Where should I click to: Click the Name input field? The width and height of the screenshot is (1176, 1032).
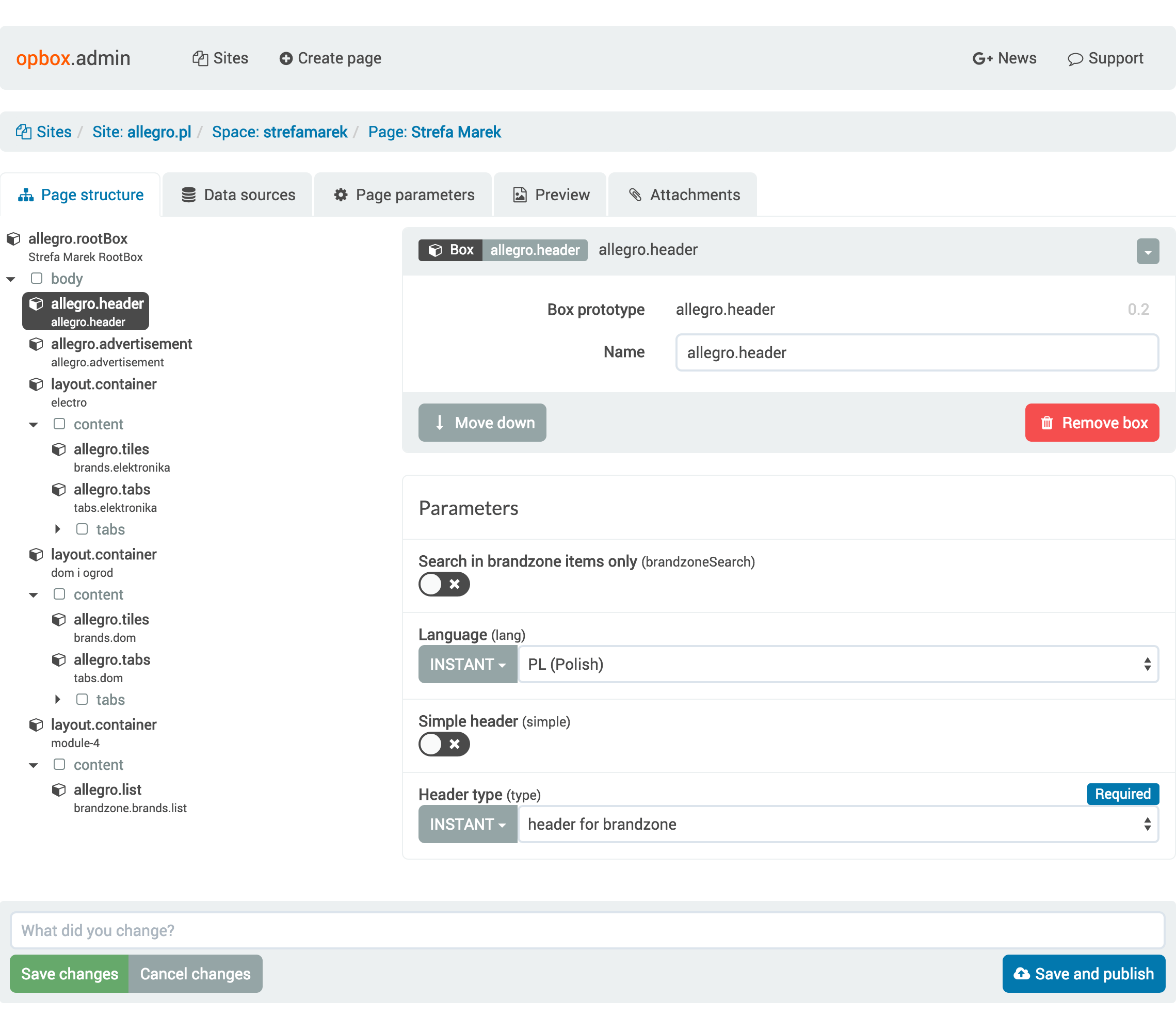(915, 351)
